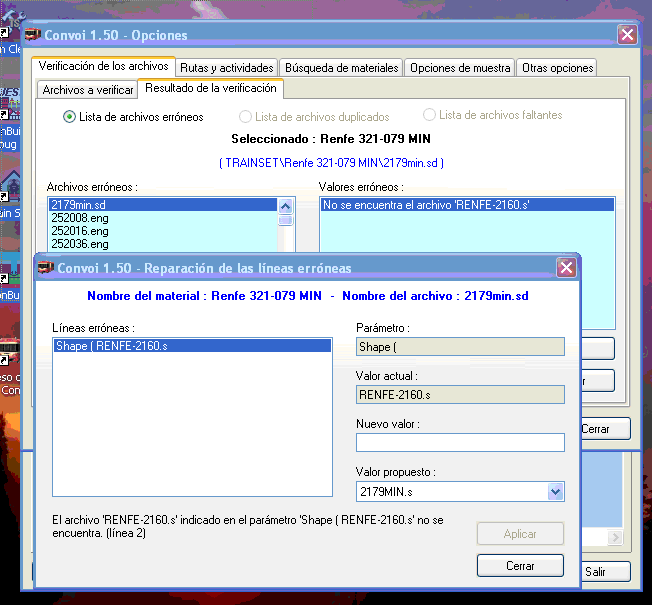652x605 pixels.
Task: Select Lista de archivos faltantes radio option
Action: [x=430, y=116]
